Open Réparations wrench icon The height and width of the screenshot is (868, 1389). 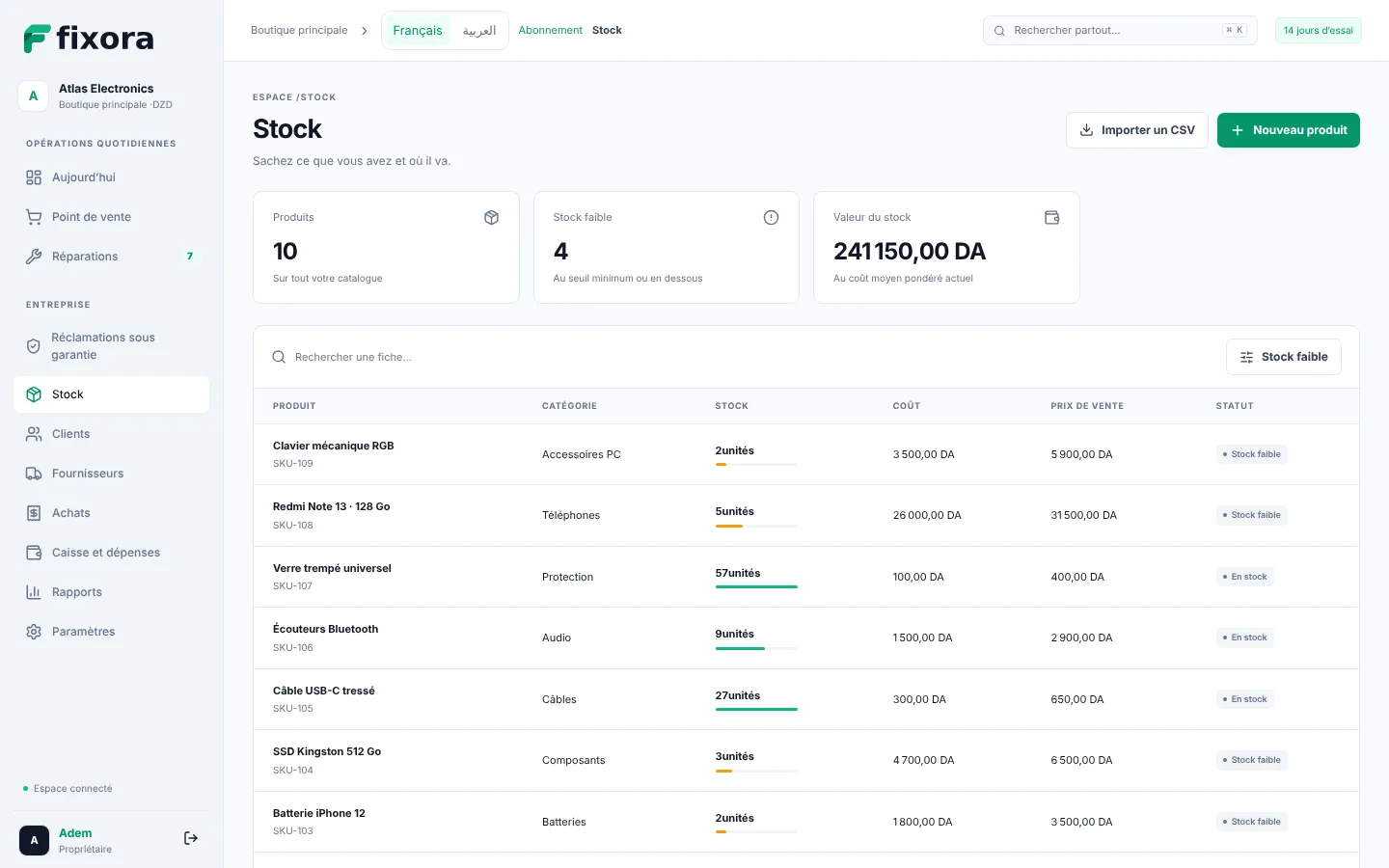(x=34, y=257)
